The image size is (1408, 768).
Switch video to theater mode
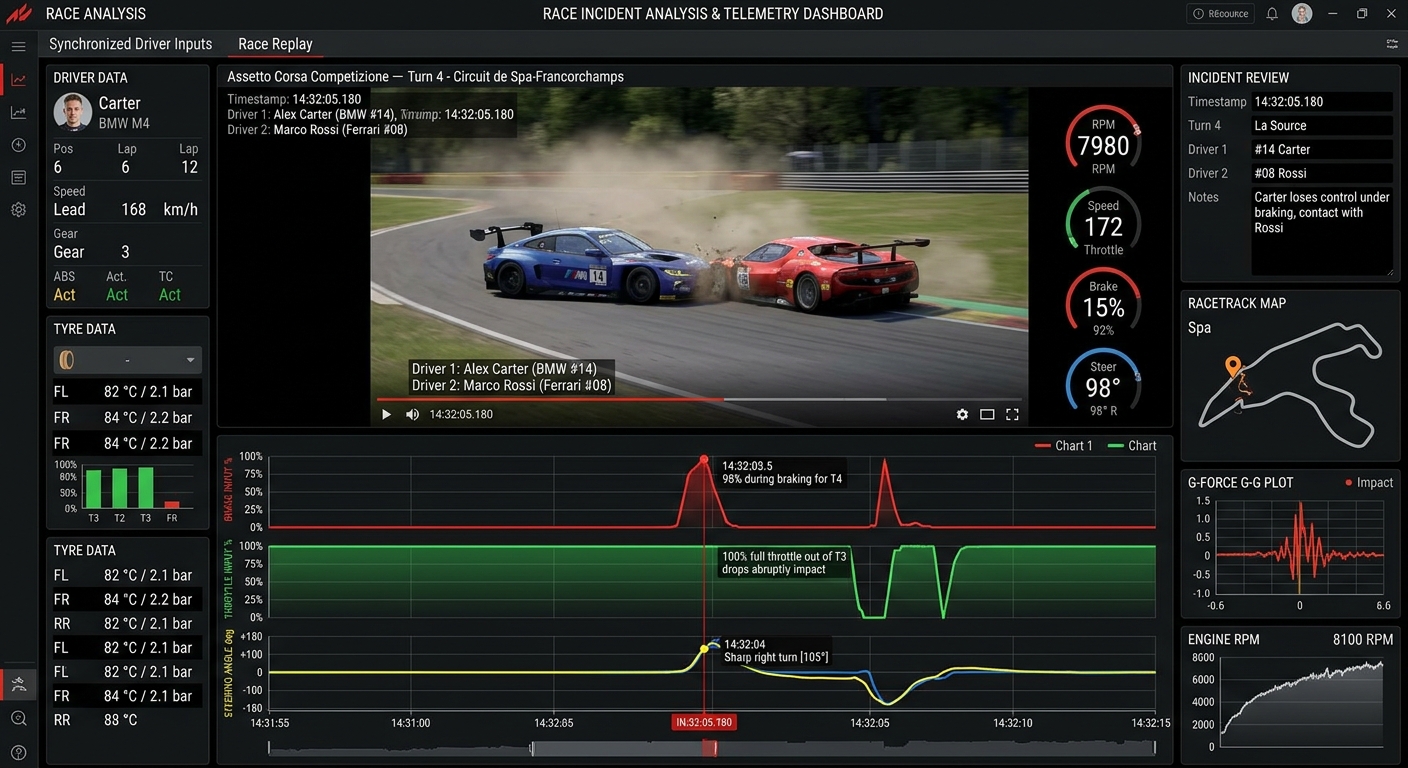point(987,414)
